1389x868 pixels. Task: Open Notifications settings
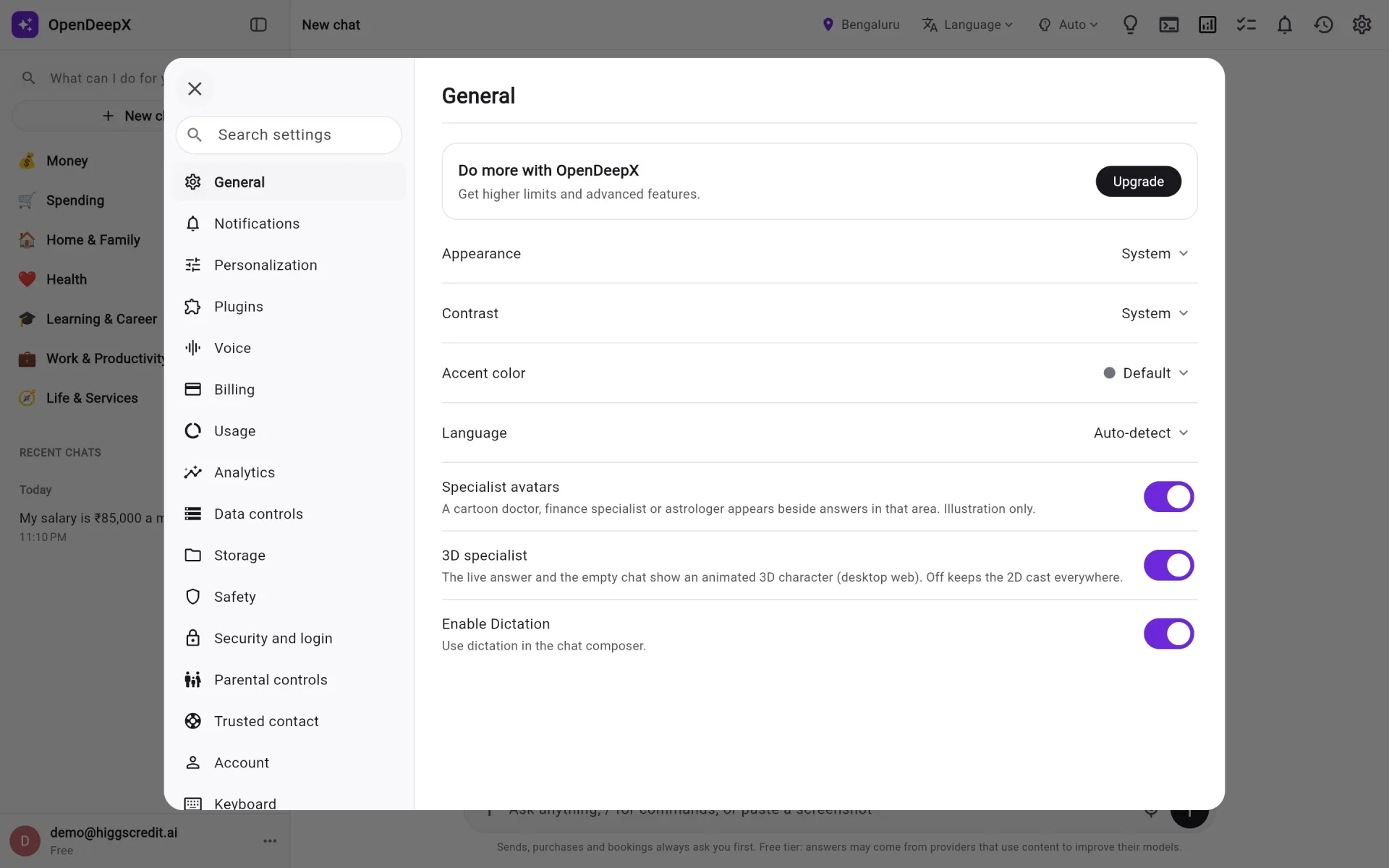pyautogui.click(x=289, y=224)
